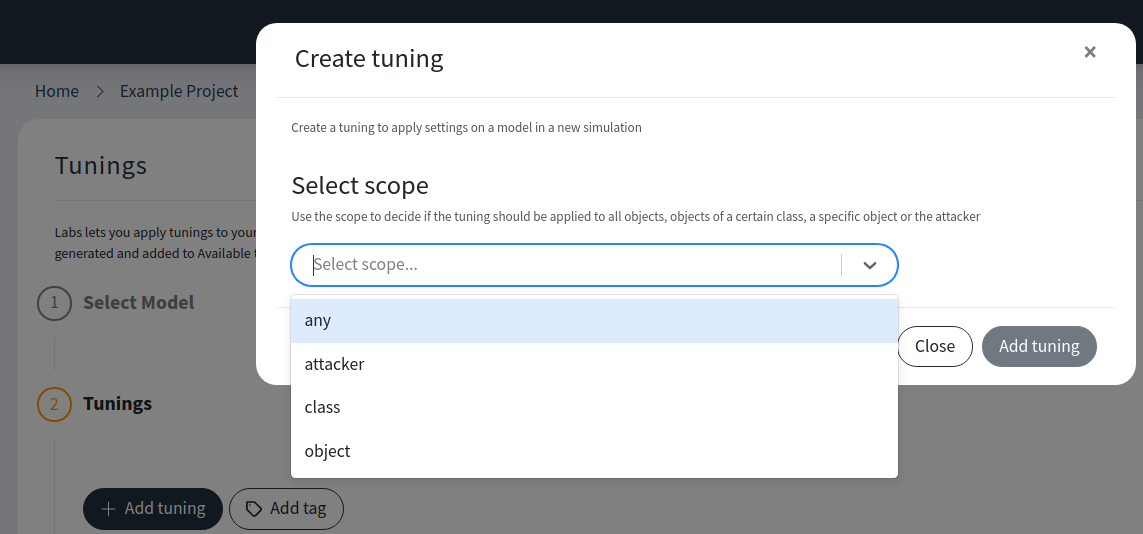Image resolution: width=1143 pixels, height=534 pixels.
Task: Open Example Project breadcrumb link
Action: click(179, 91)
